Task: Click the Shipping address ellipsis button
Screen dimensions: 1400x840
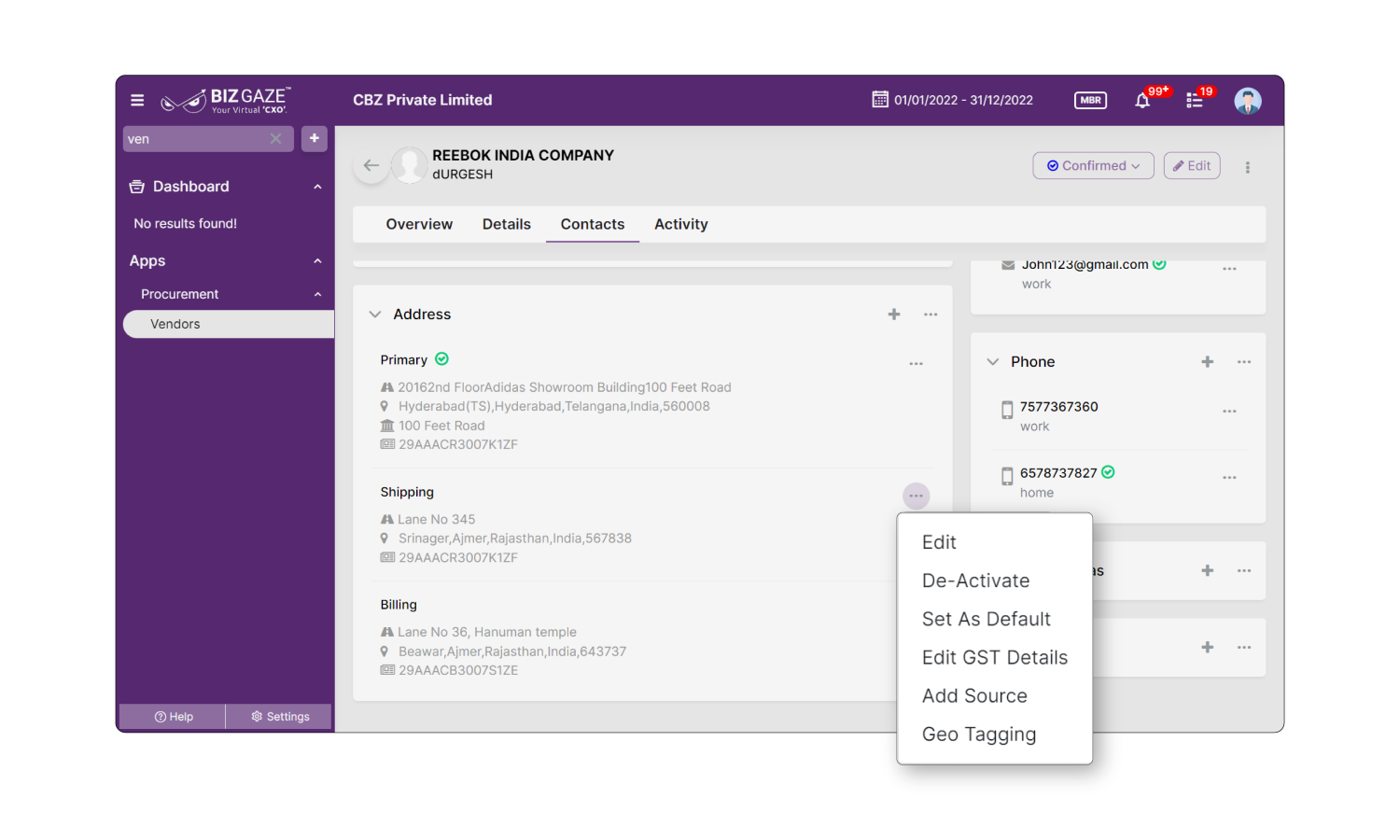Action: [x=917, y=496]
